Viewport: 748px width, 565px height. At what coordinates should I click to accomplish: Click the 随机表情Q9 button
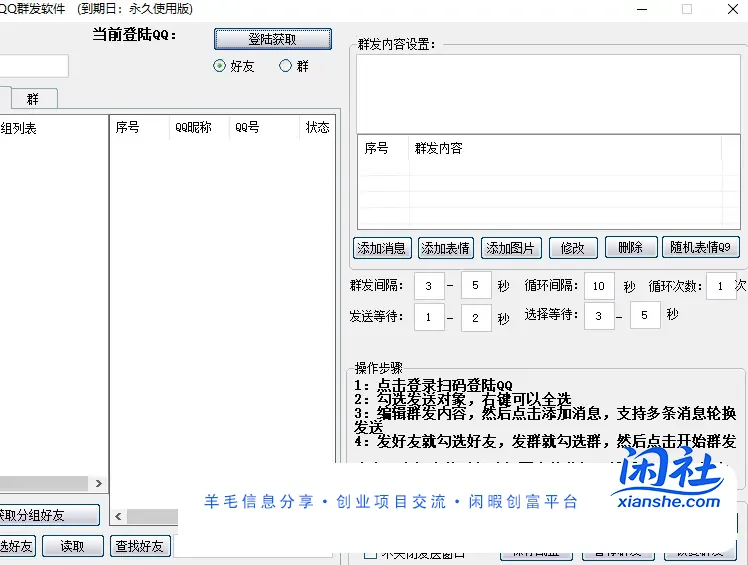click(700, 248)
